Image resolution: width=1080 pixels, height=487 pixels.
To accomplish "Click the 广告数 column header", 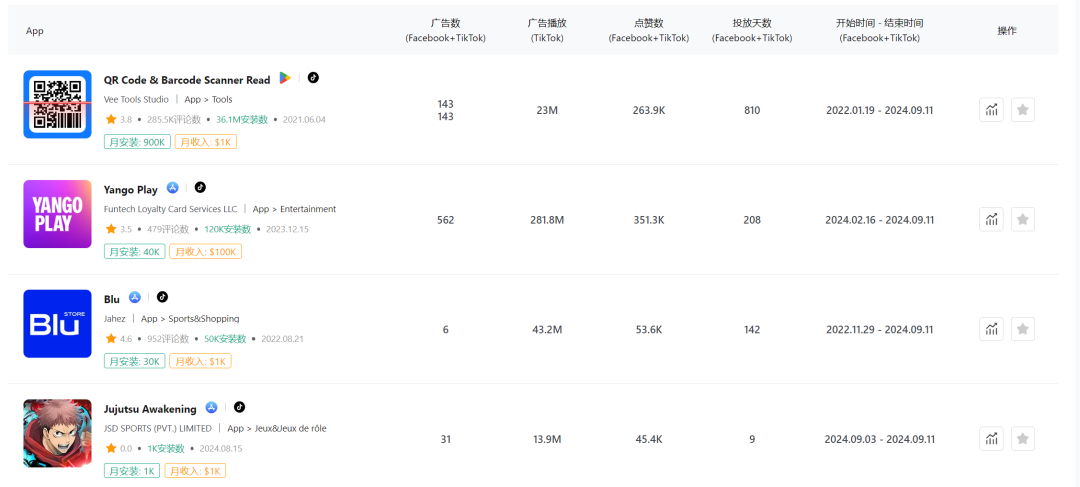I will [x=446, y=30].
